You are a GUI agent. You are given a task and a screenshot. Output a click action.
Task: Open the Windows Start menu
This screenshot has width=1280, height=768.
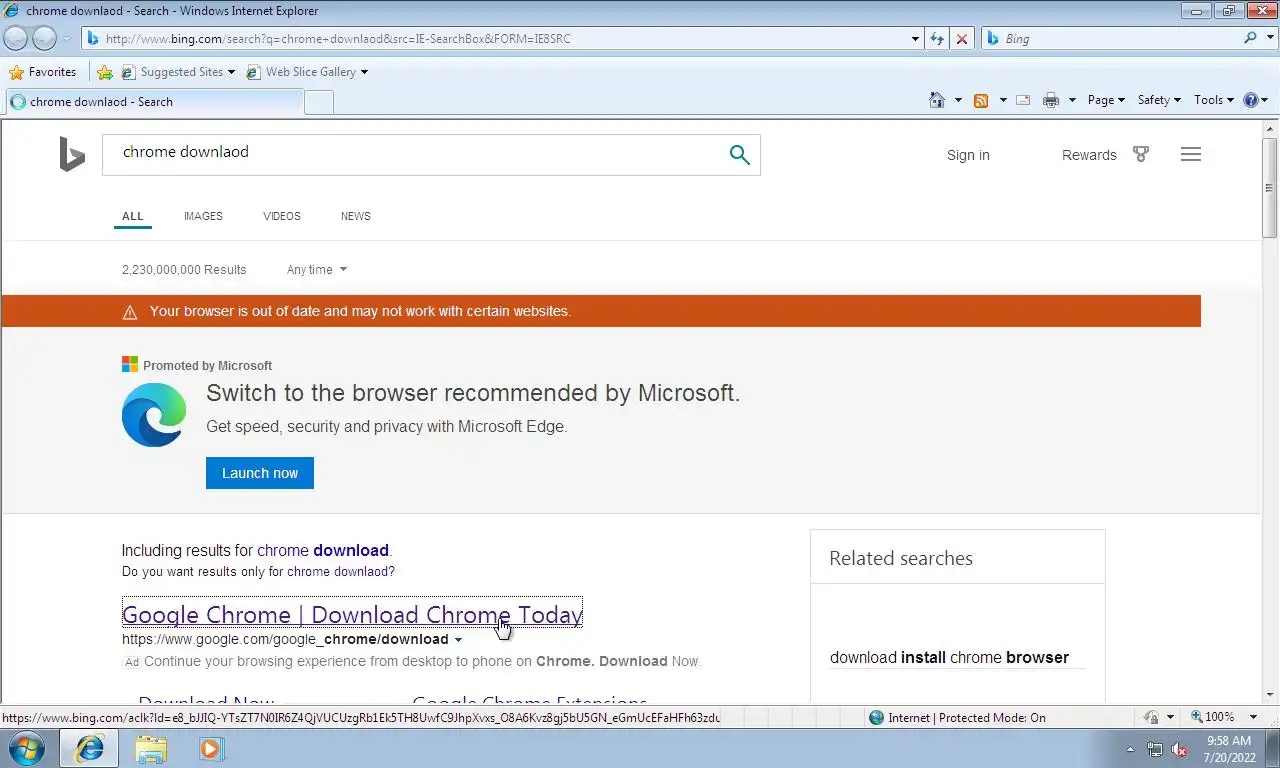(27, 748)
